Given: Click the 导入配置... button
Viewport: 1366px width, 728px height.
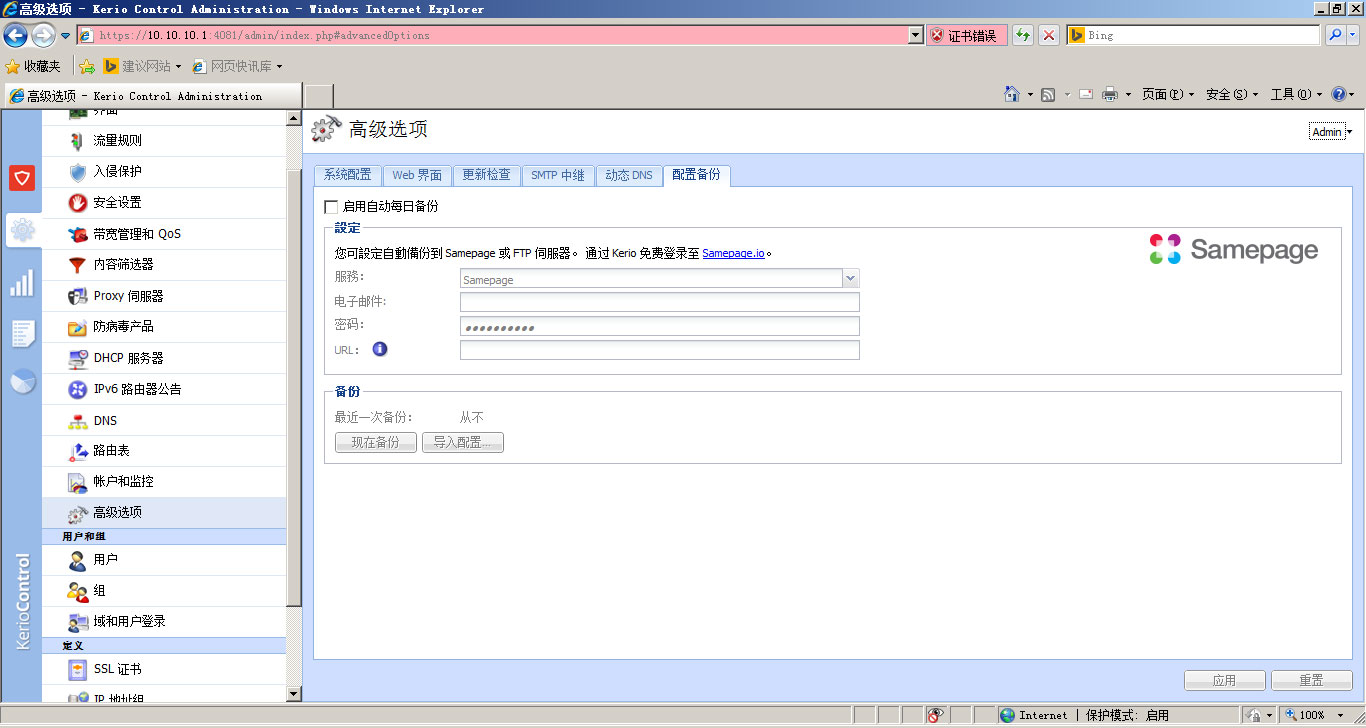Looking at the screenshot, I should coord(462,442).
